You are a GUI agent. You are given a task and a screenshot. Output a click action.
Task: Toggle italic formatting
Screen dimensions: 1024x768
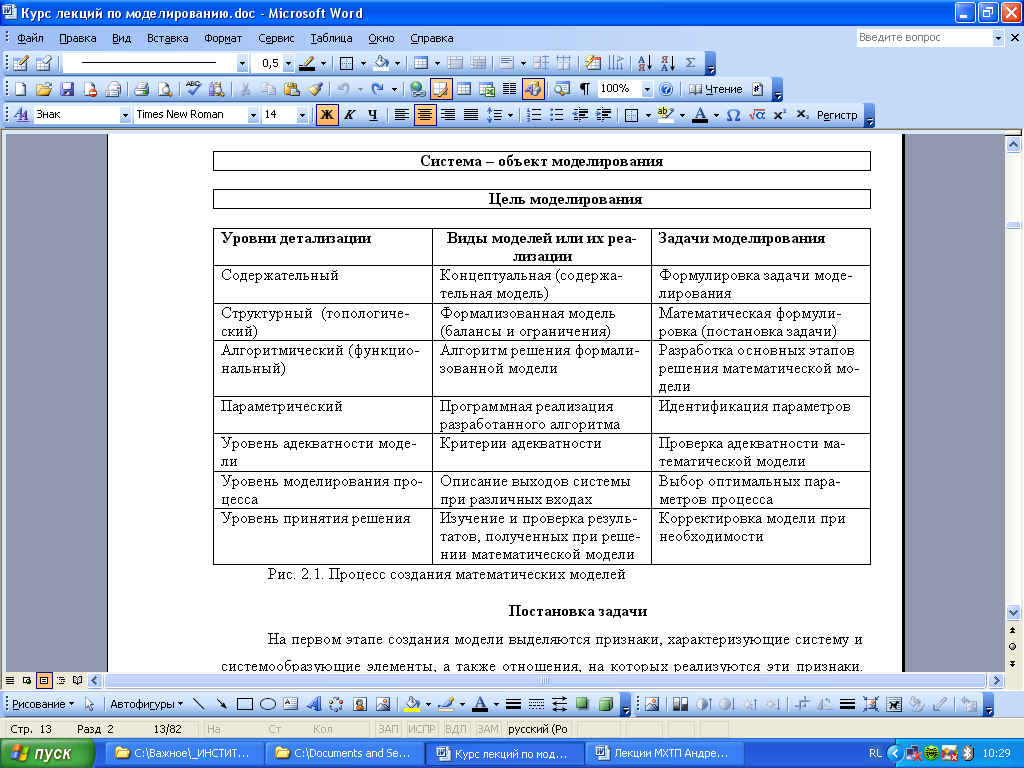[x=350, y=115]
